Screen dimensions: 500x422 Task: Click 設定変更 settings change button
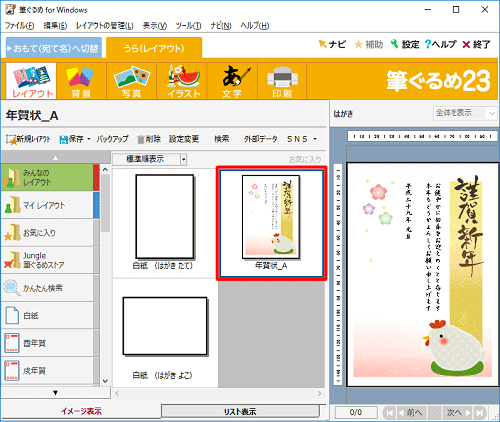(184, 139)
